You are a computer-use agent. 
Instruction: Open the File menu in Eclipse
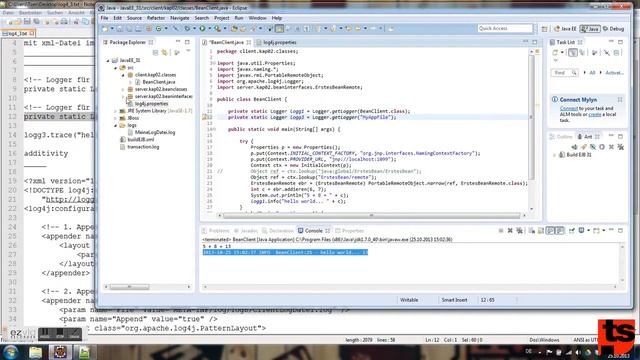[x=104, y=18]
